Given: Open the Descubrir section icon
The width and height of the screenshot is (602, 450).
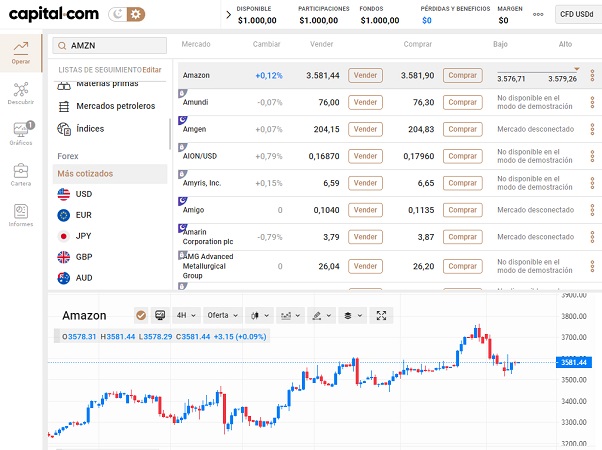Looking at the screenshot, I should [21, 93].
